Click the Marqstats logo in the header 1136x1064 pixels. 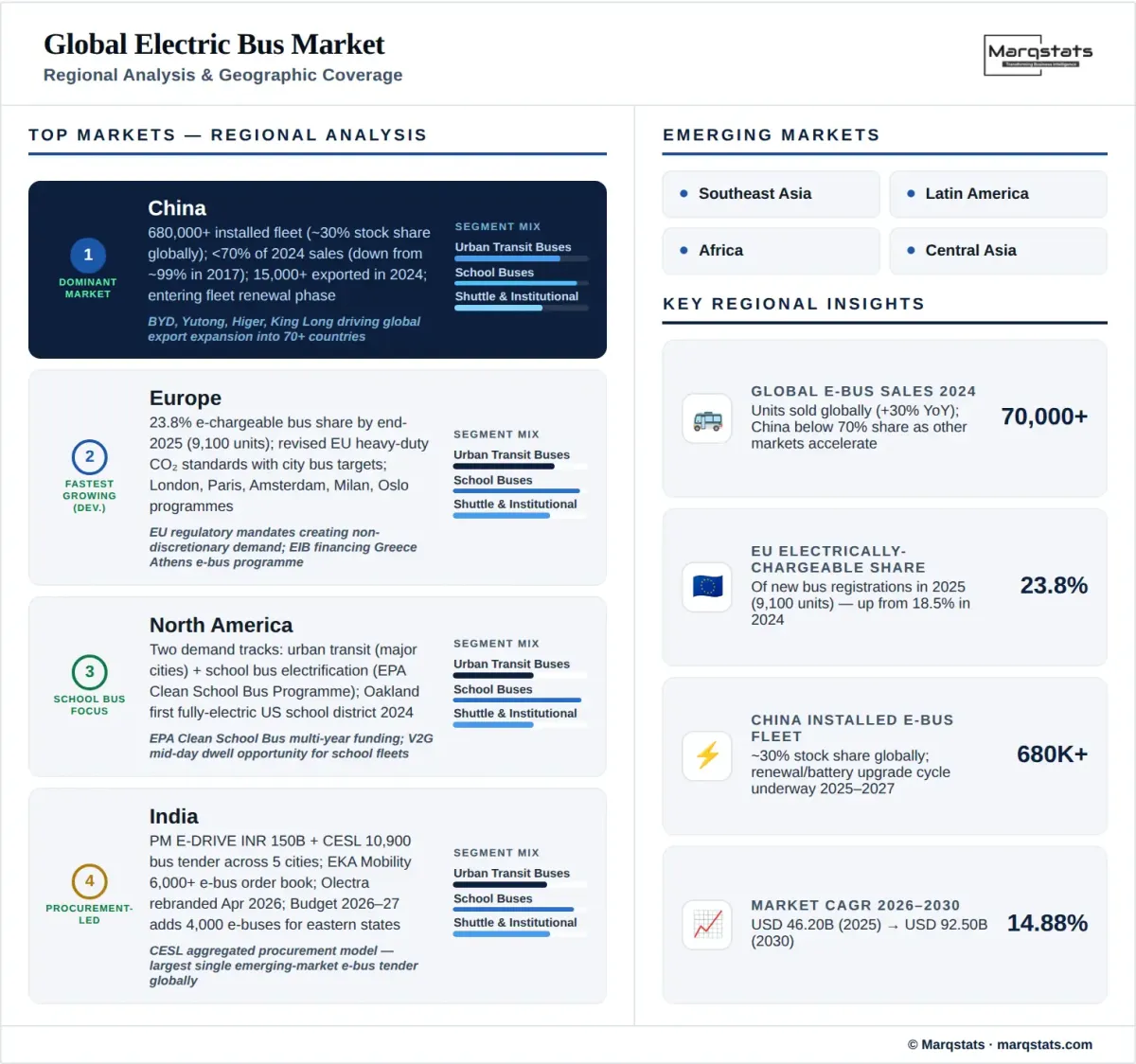[x=1037, y=55]
